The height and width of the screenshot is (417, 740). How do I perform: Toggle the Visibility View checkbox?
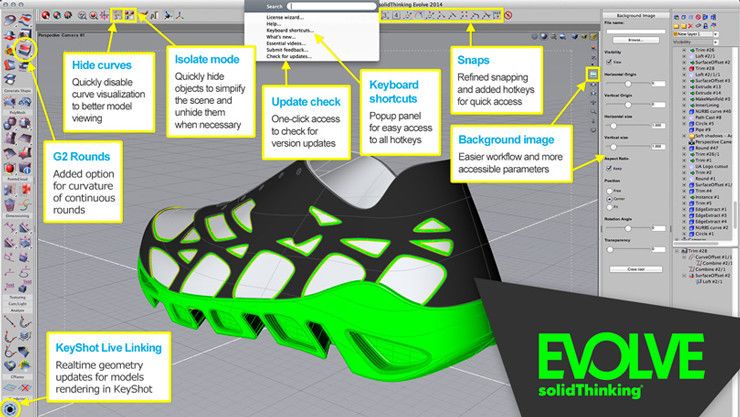pyautogui.click(x=609, y=61)
